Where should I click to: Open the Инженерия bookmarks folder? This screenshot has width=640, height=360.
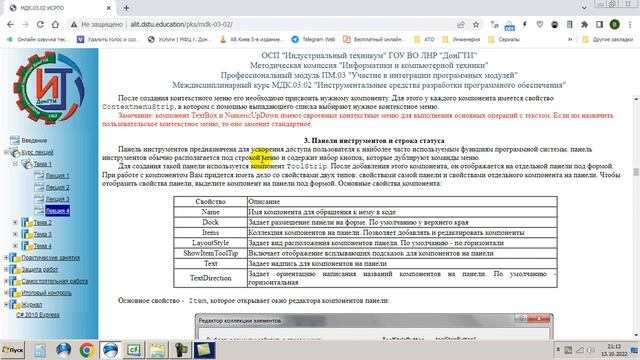(x=461, y=40)
